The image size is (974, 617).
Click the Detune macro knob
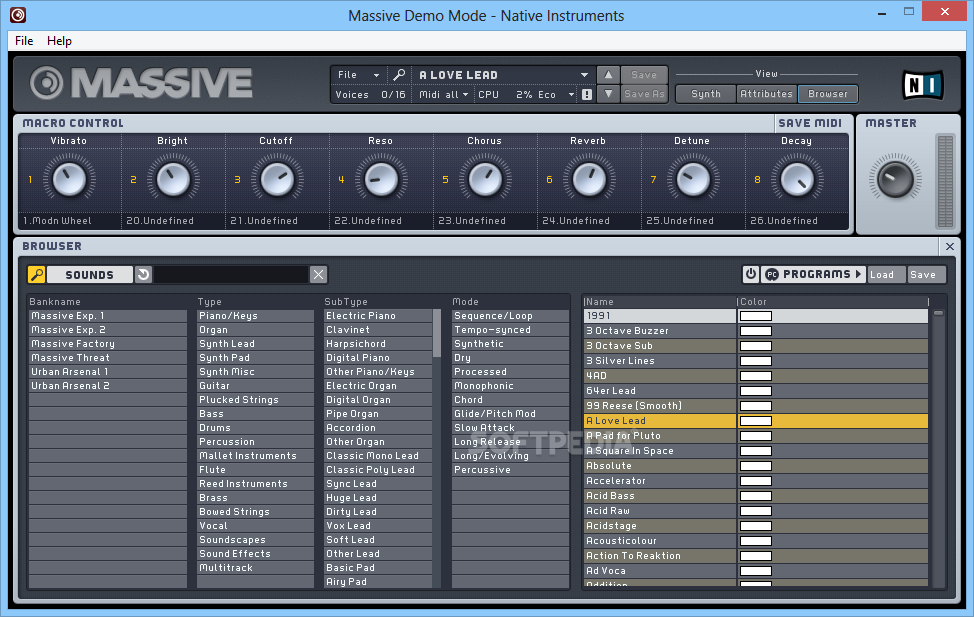click(x=693, y=180)
